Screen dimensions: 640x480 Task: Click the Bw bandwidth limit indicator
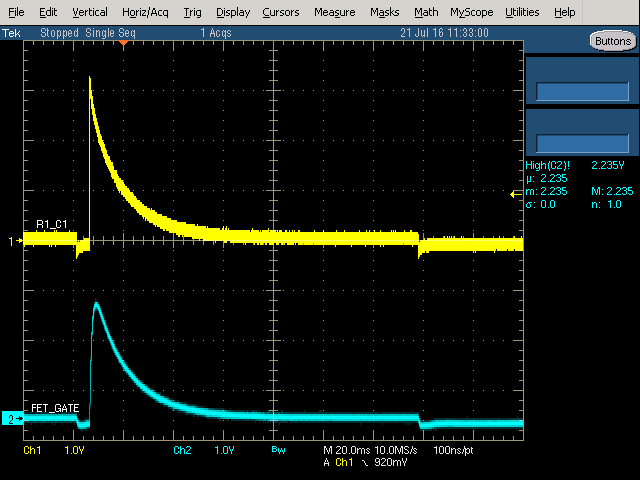point(278,450)
